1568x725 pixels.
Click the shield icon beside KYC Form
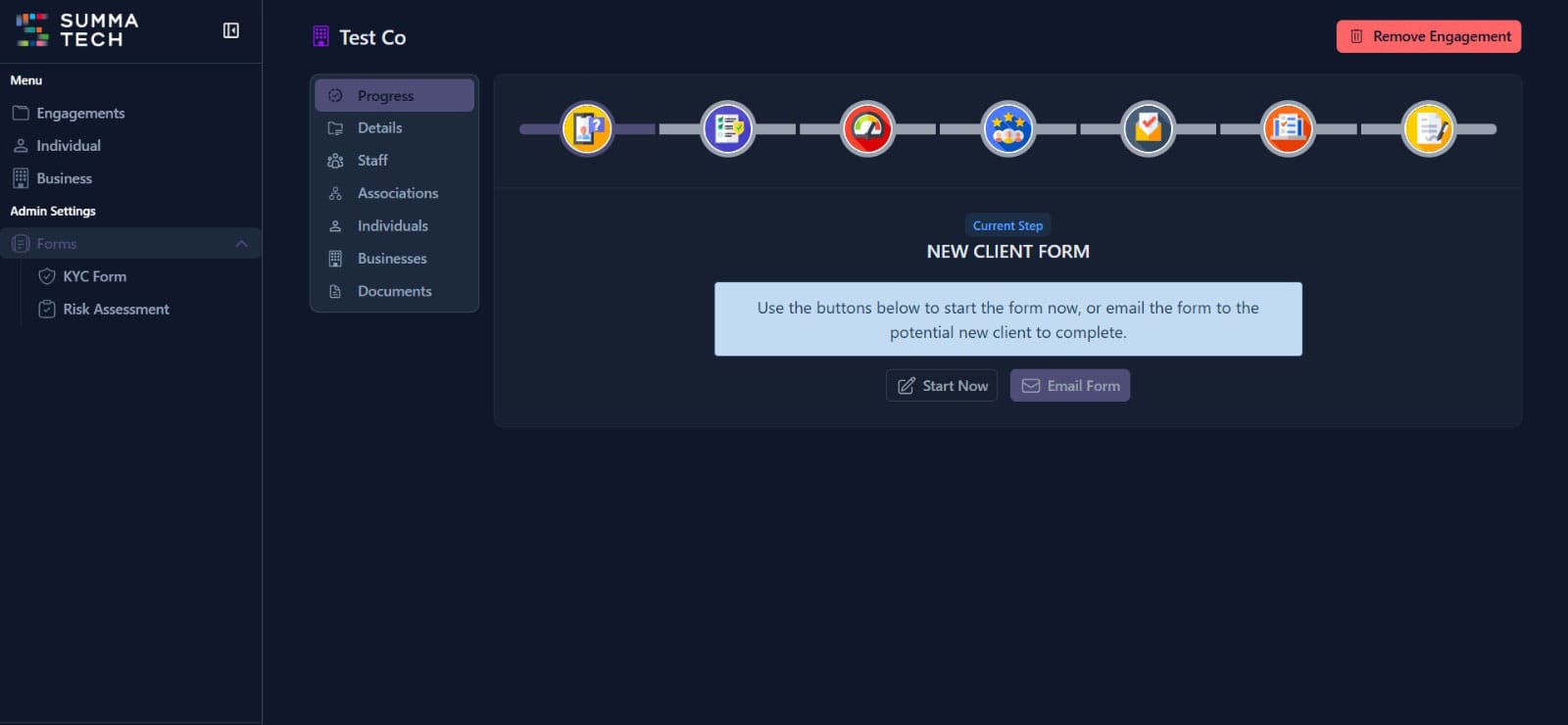click(x=46, y=276)
